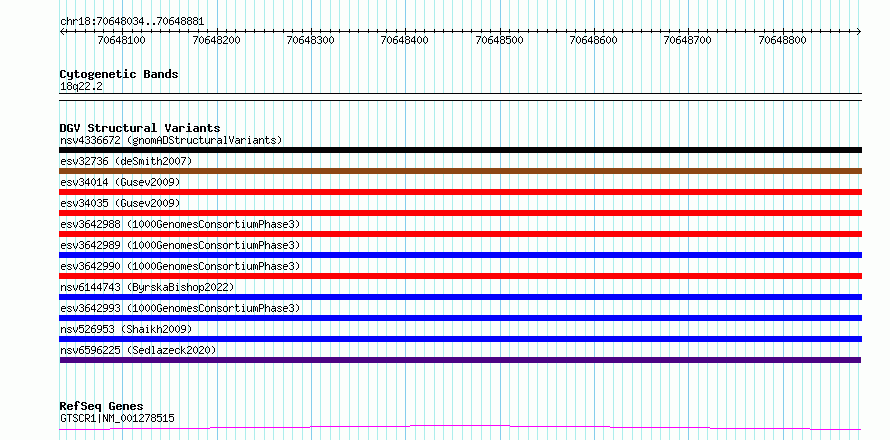Click the chr18:70648034..70648881 region label
Viewport: 890px width, 440px height.
132,22
